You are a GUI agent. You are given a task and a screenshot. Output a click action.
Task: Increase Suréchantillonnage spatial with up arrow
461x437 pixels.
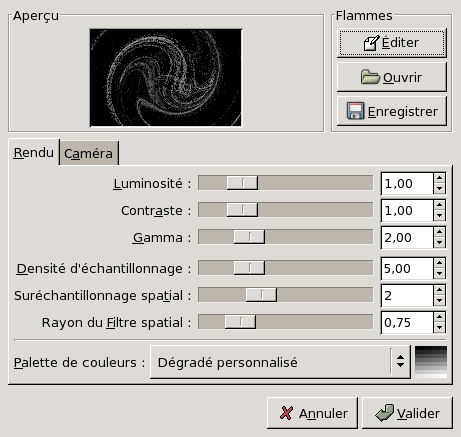439,290
